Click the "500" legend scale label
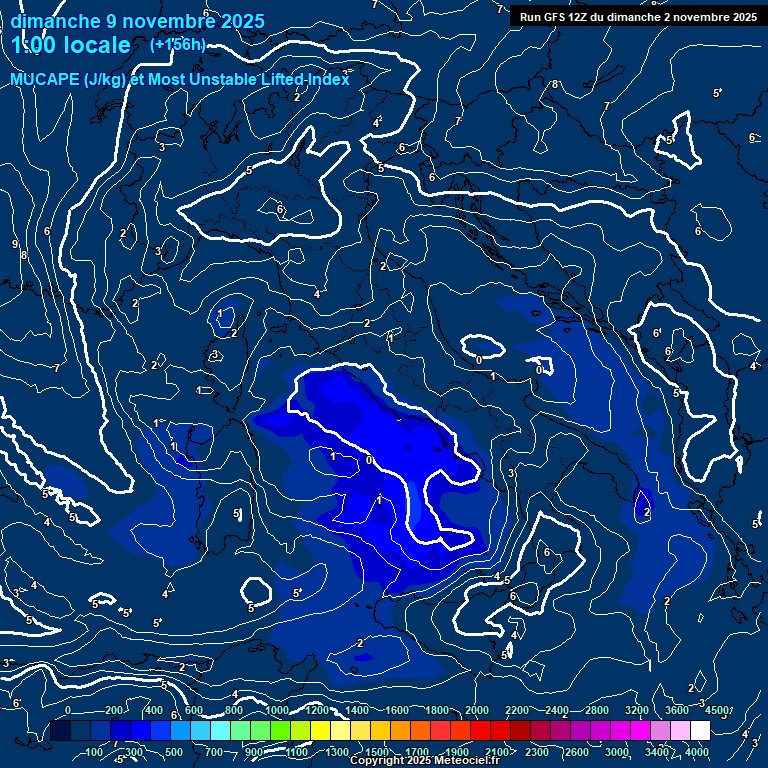 pyautogui.click(x=174, y=752)
